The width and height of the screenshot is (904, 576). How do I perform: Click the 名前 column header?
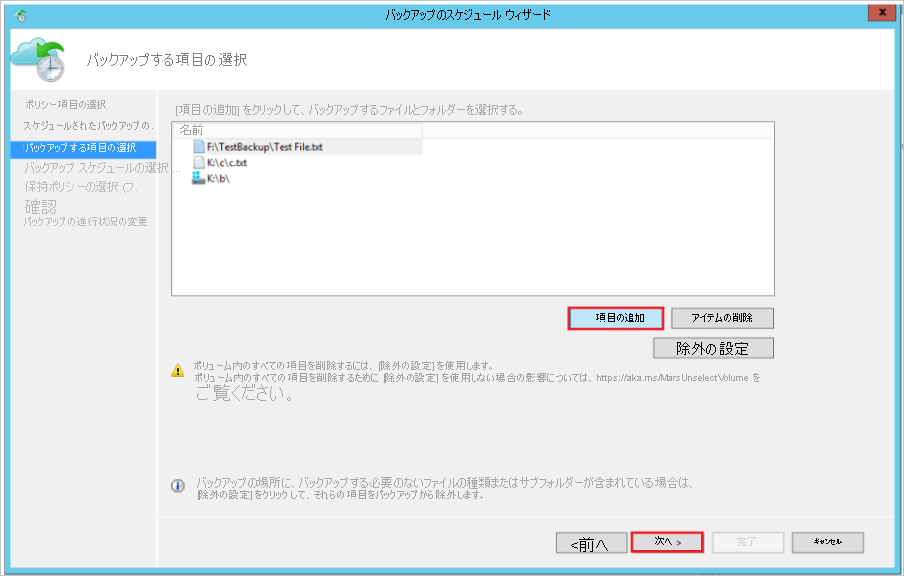coord(297,130)
